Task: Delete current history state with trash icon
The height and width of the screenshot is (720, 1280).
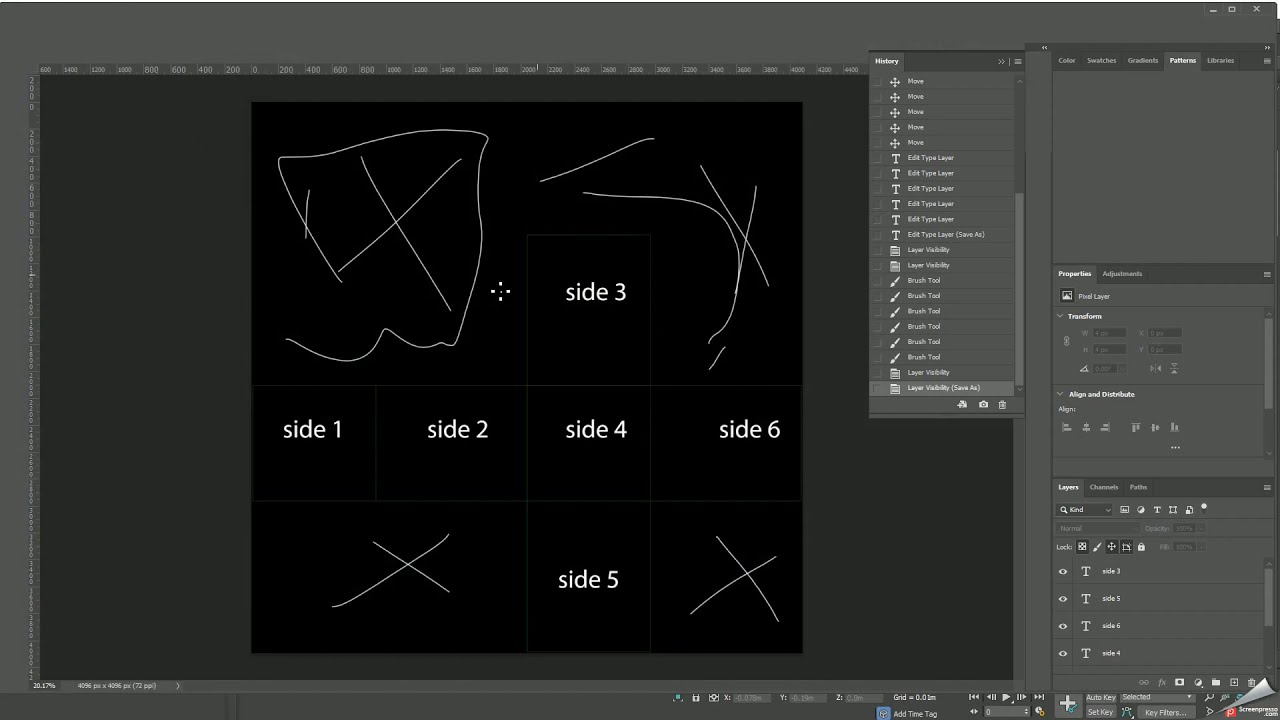Action: click(x=1002, y=404)
